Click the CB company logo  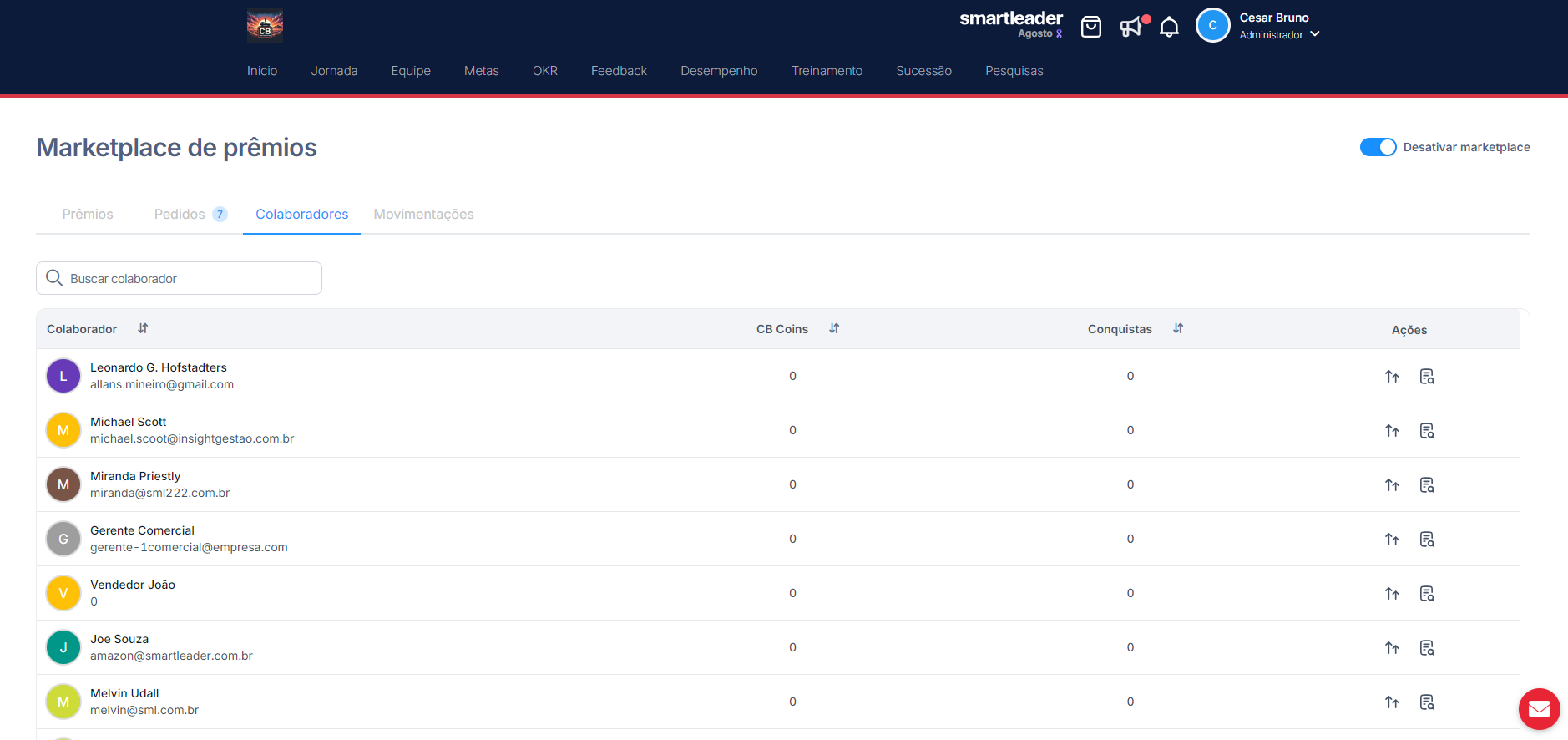click(265, 25)
